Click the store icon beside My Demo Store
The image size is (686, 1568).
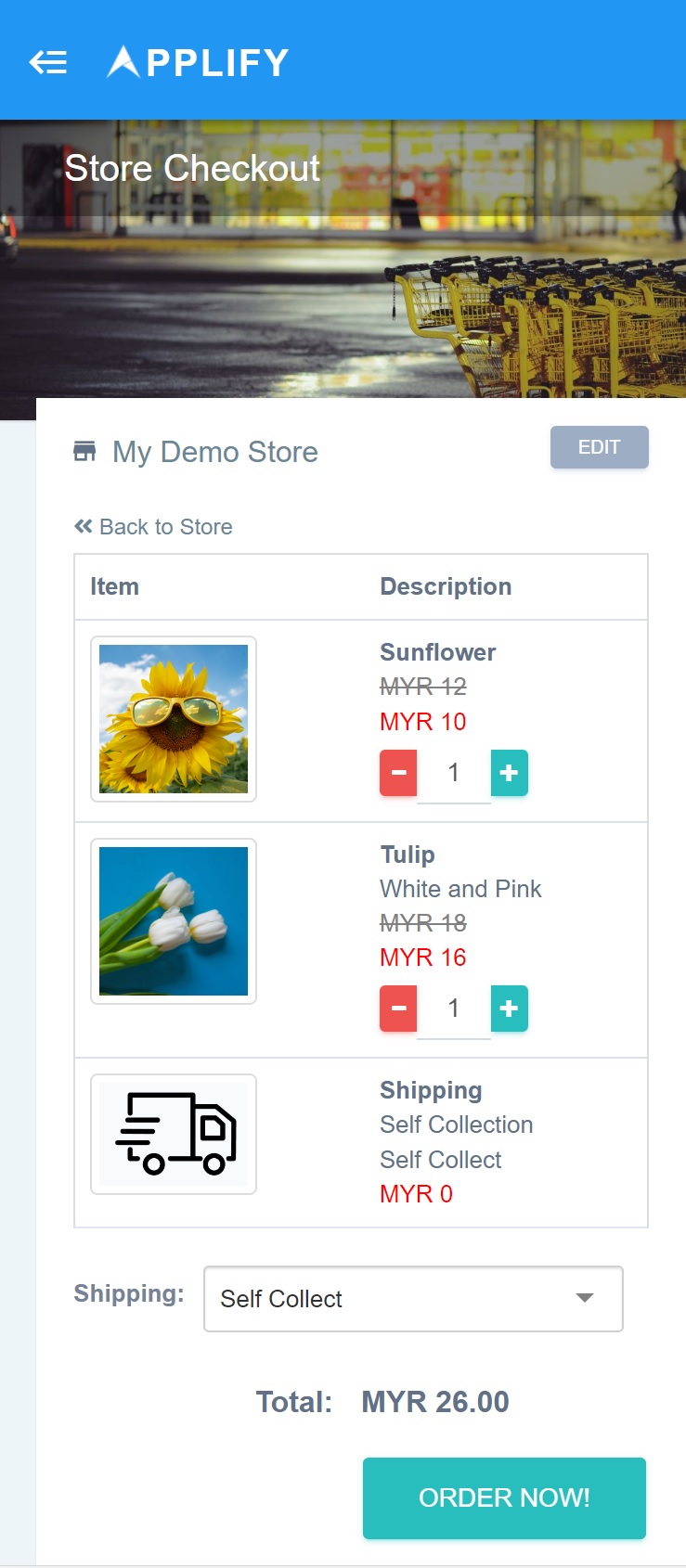84,452
